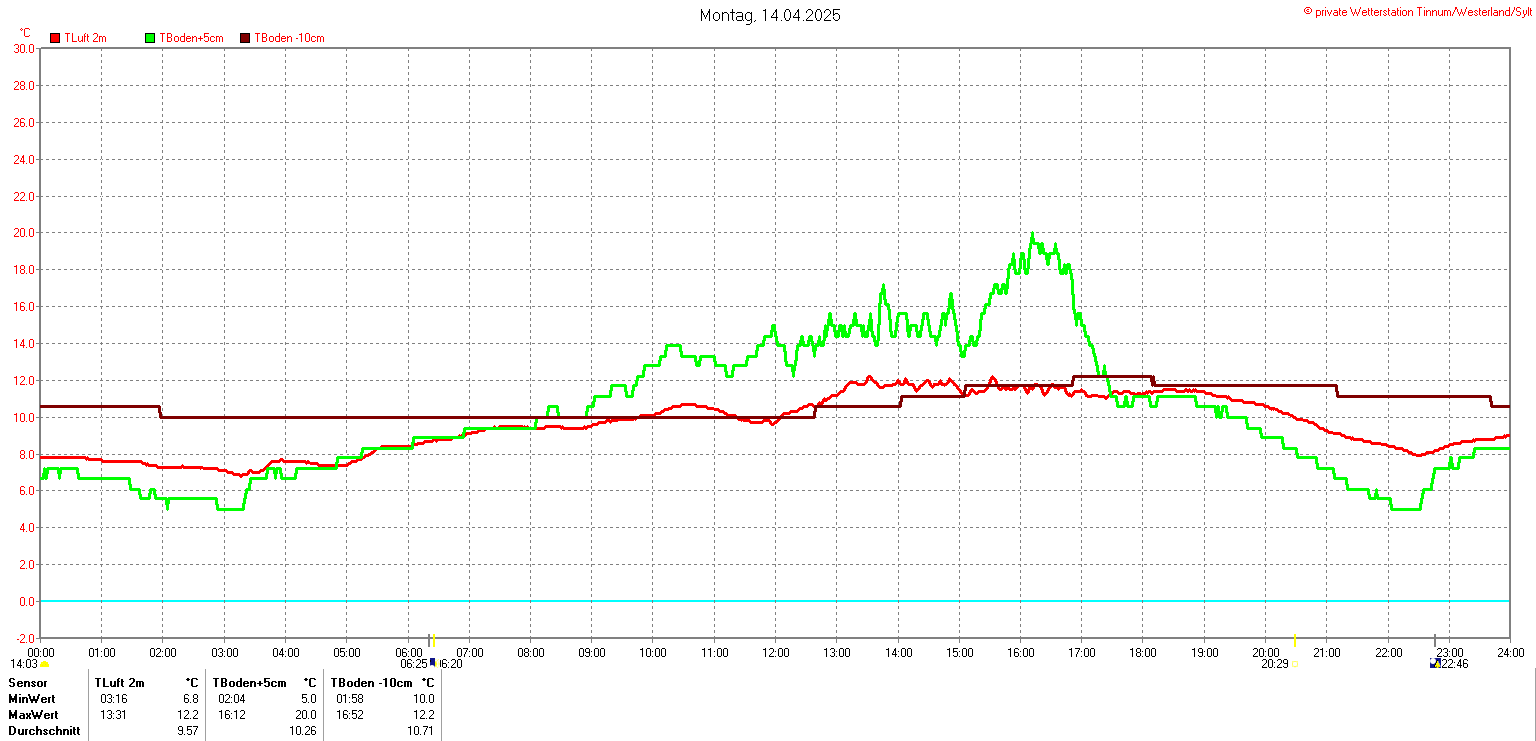
Task: Click the TLuft 2m legend label
Action: click(85, 38)
